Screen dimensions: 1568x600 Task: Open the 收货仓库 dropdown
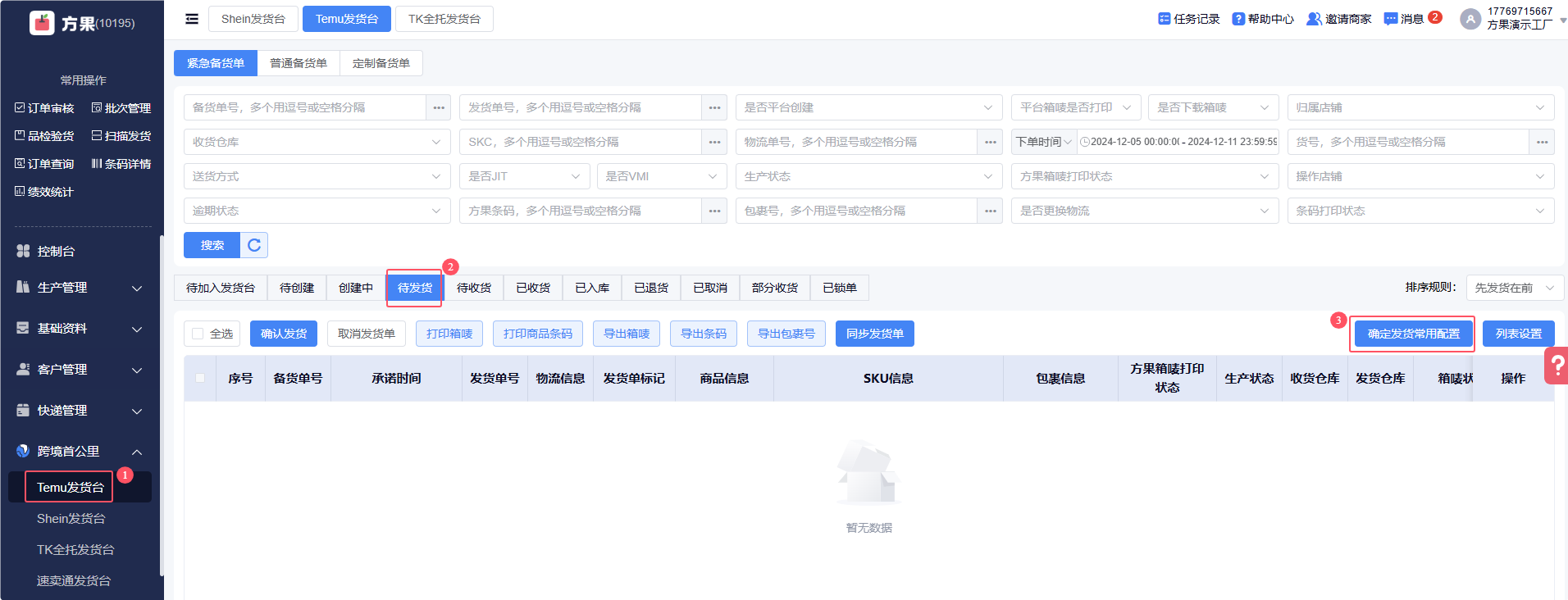pos(317,142)
